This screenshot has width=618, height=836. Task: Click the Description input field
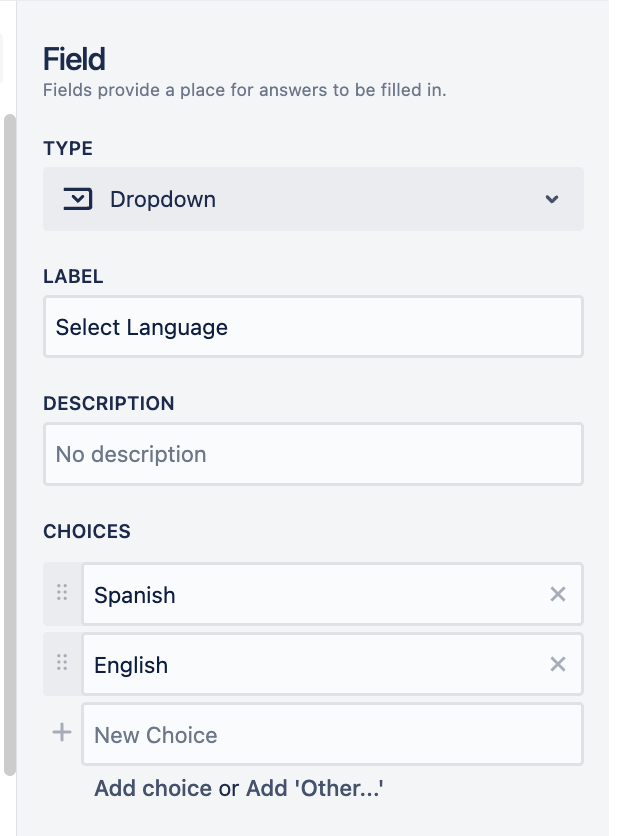[x=312, y=454]
